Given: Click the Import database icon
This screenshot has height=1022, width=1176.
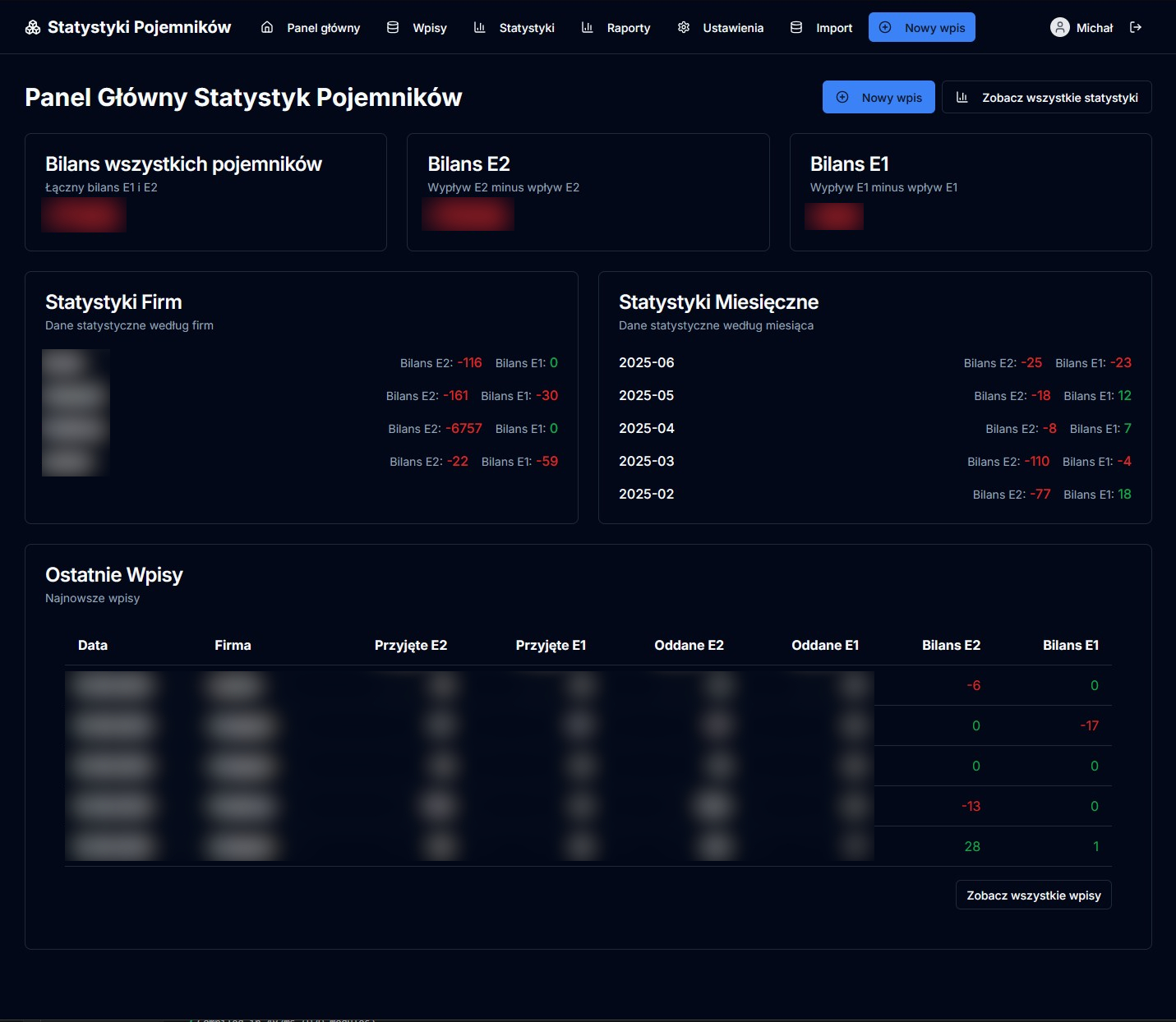Looking at the screenshot, I should point(795,27).
